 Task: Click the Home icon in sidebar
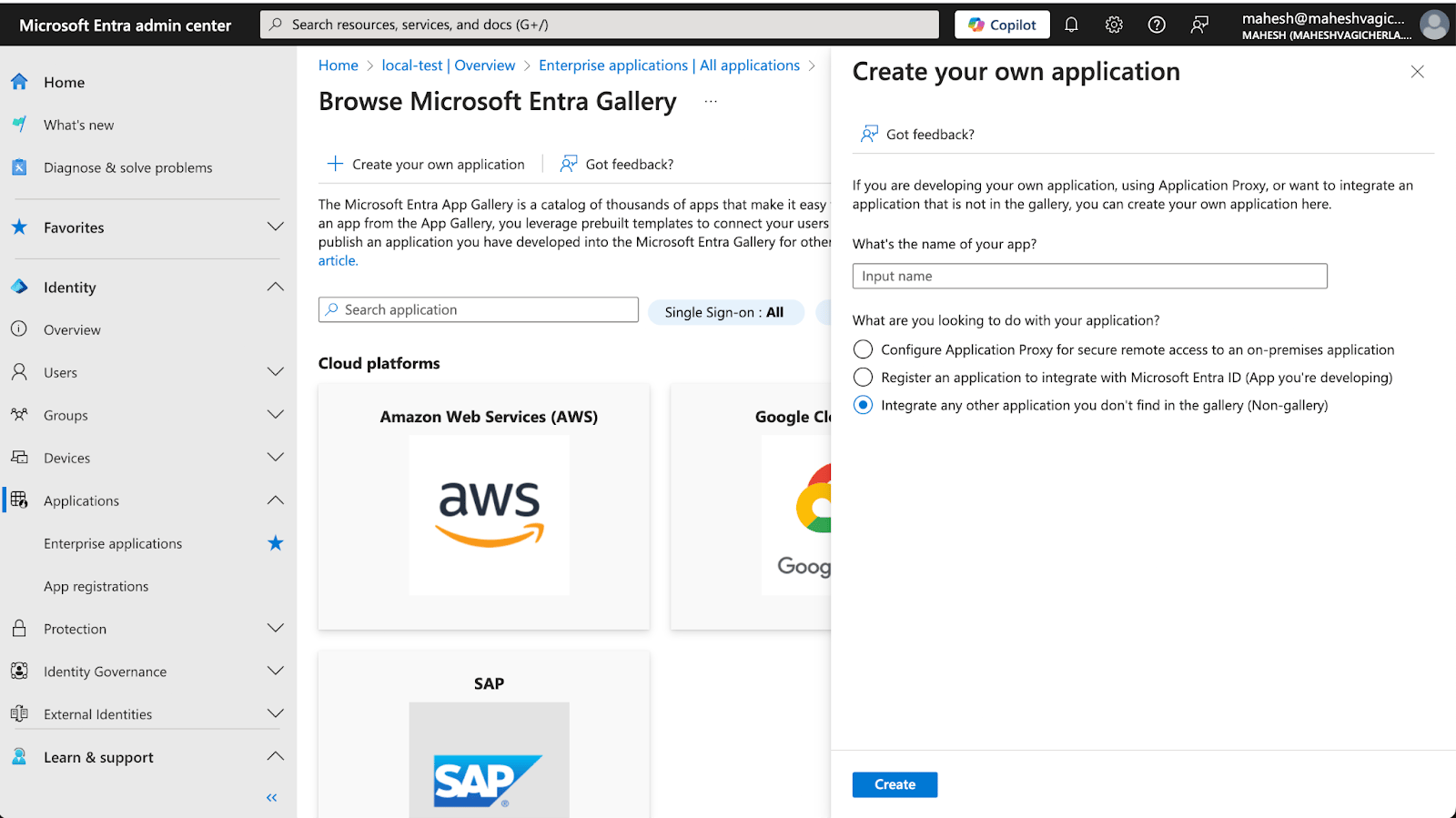point(19,82)
